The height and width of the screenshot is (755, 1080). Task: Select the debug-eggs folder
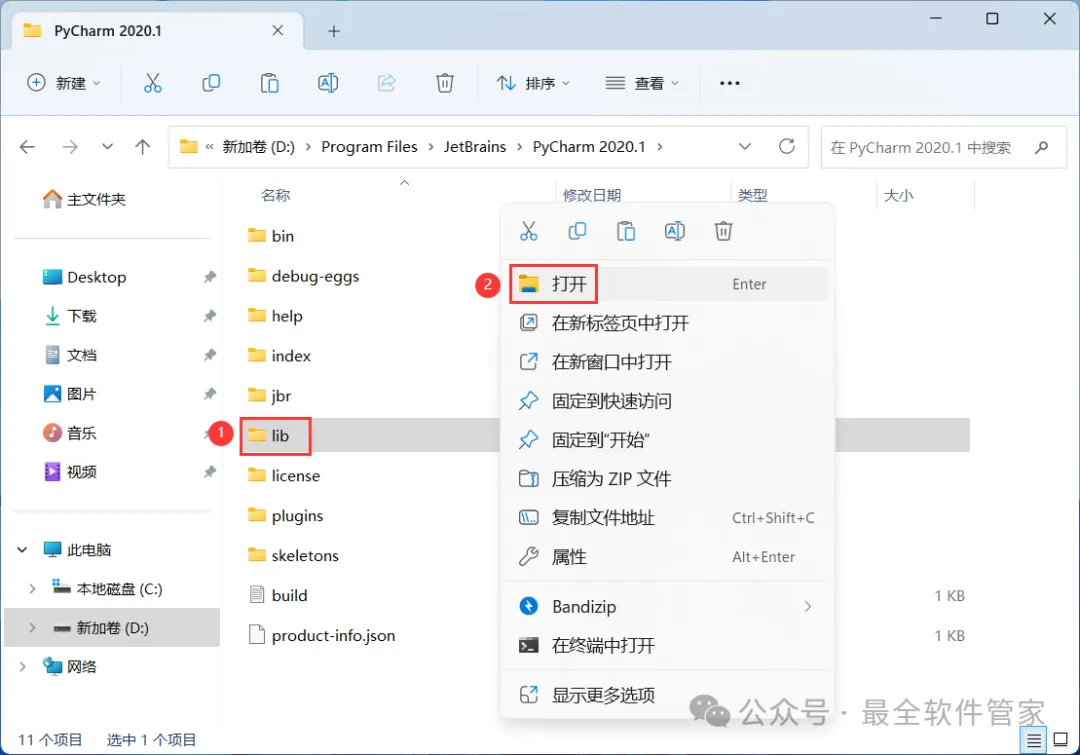(x=303, y=276)
